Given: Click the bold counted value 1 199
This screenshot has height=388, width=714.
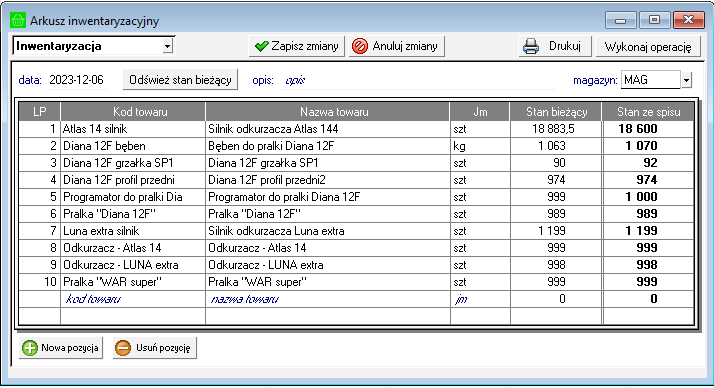Looking at the screenshot, I should click(641, 231).
